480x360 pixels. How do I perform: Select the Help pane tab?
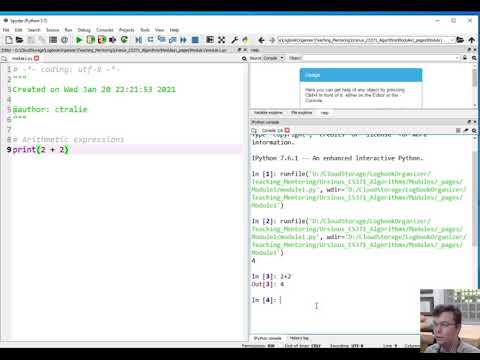(324, 113)
